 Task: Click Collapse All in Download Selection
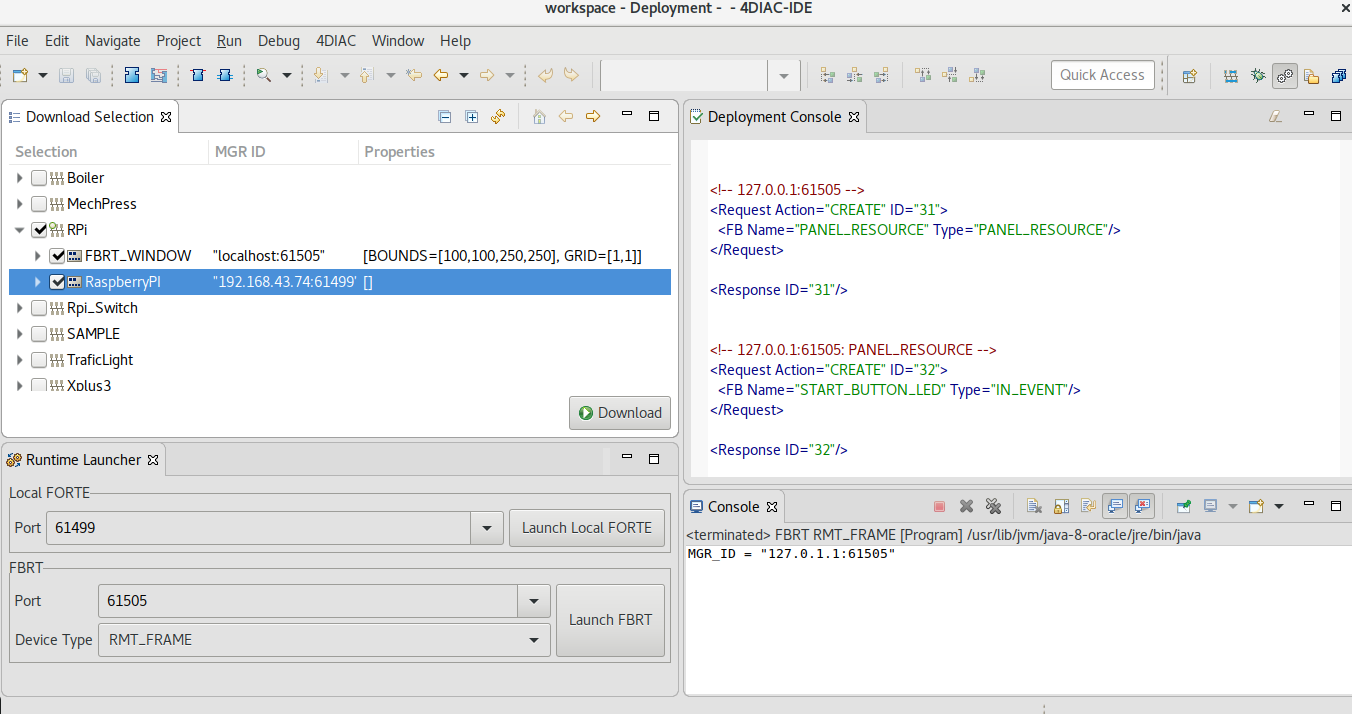coord(445,117)
